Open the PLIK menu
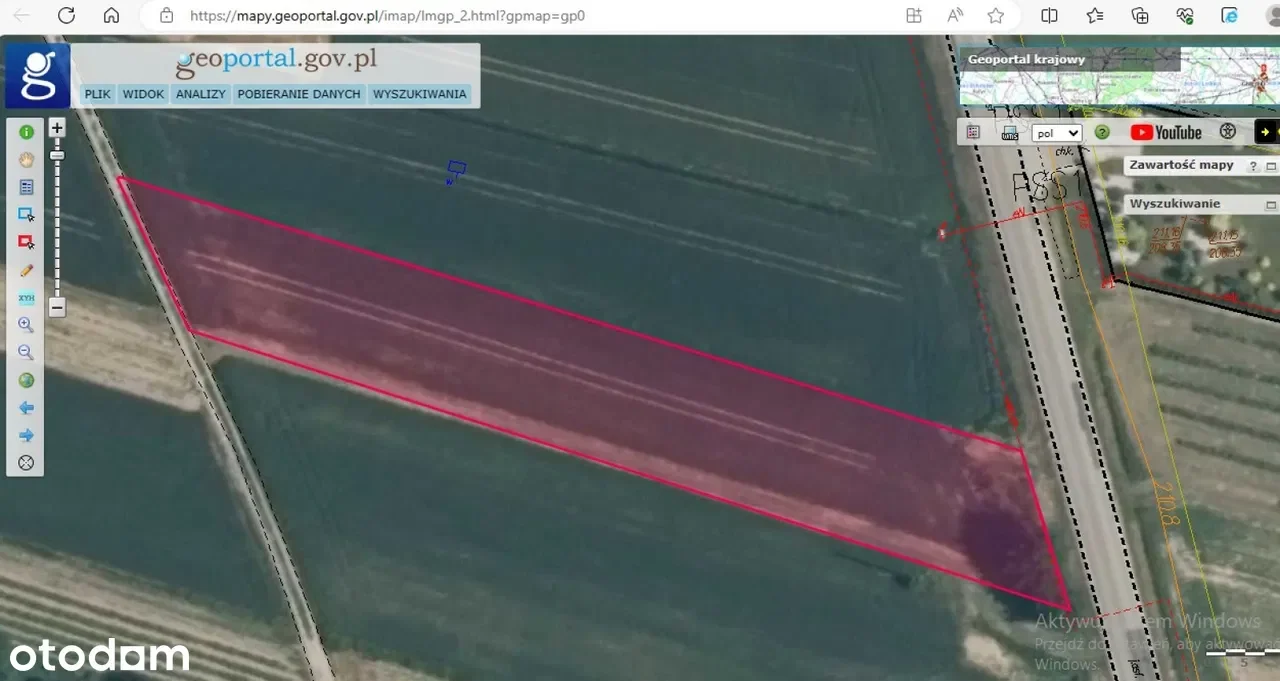 pyautogui.click(x=98, y=94)
